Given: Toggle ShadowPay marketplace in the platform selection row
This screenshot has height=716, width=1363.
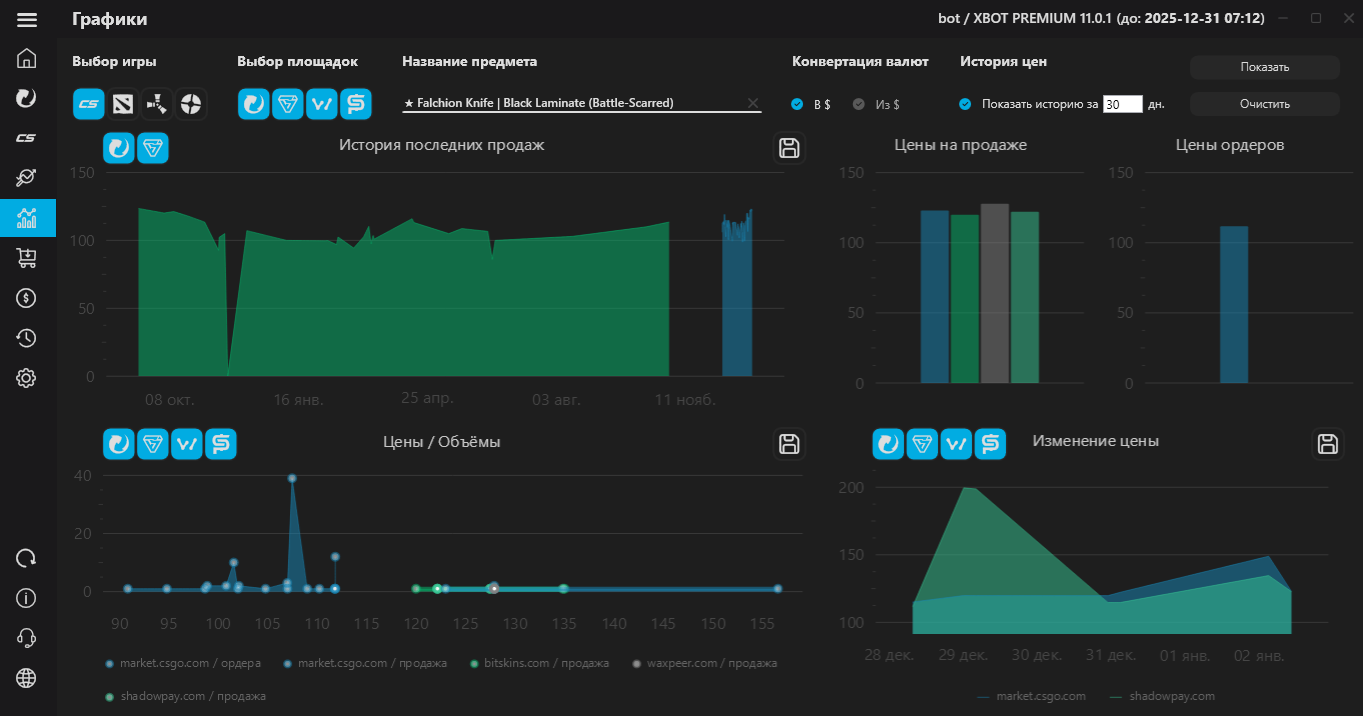Looking at the screenshot, I should coord(355,103).
